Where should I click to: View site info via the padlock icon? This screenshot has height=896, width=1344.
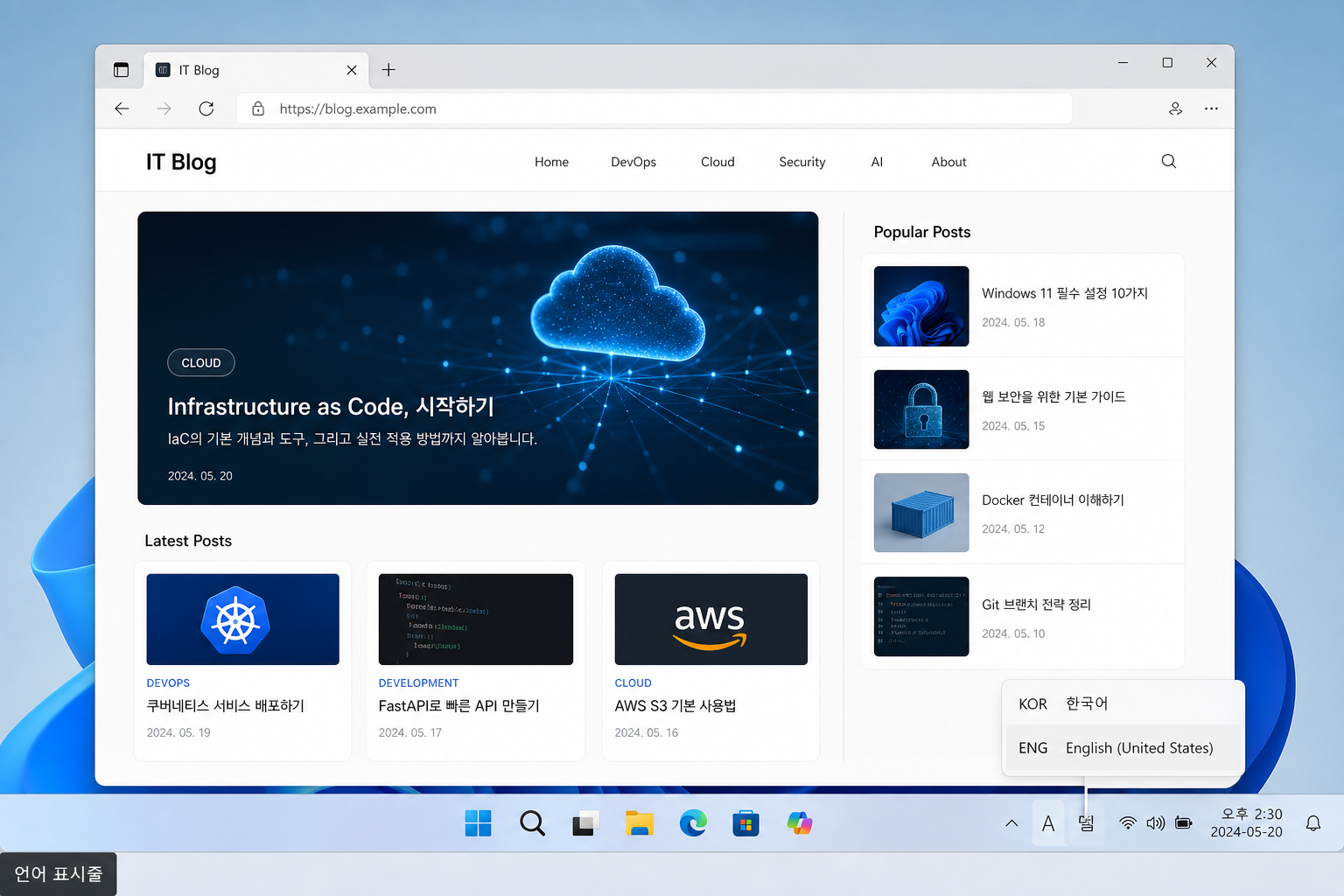(258, 108)
